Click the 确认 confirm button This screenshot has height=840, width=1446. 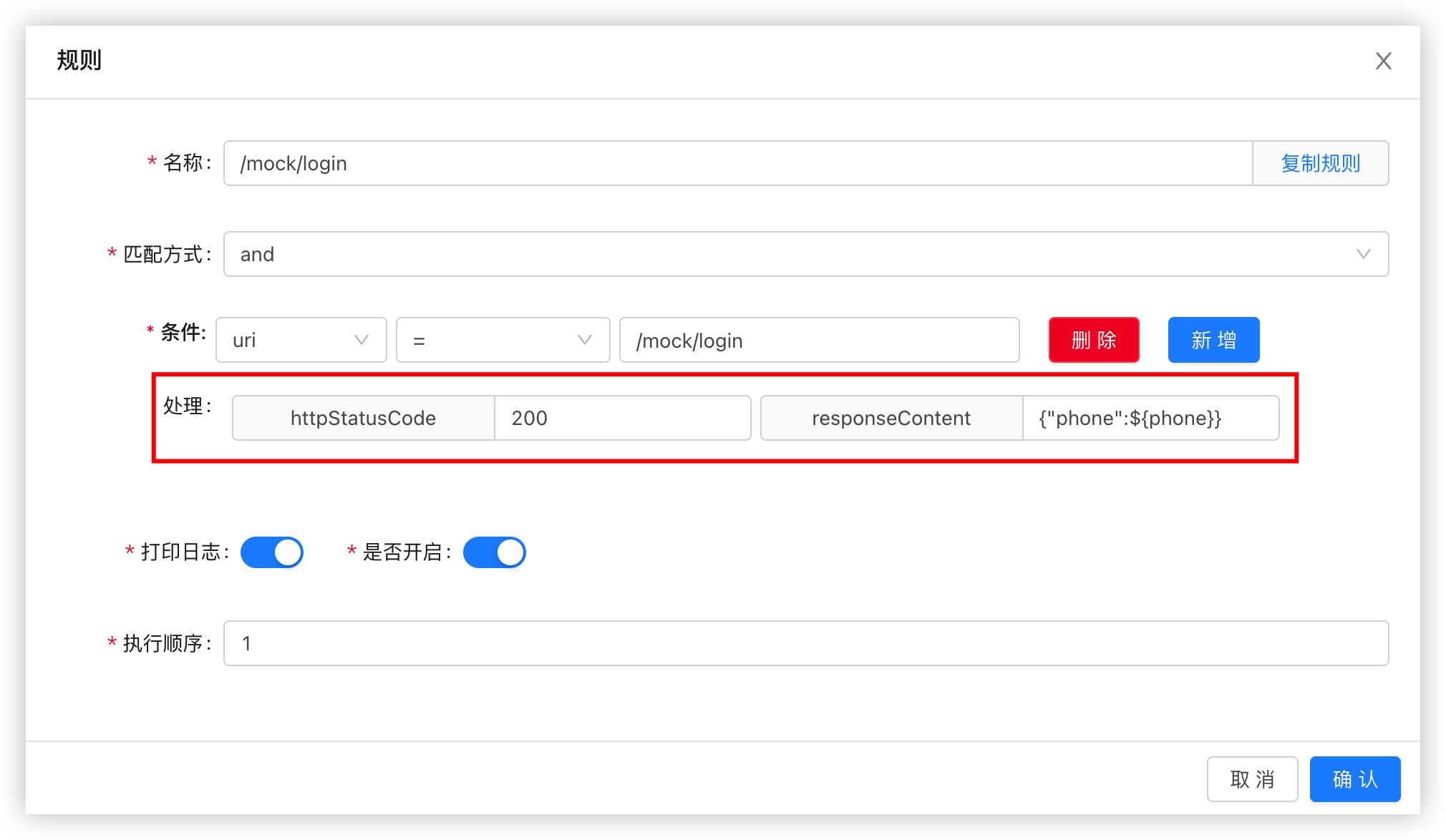click(1354, 779)
